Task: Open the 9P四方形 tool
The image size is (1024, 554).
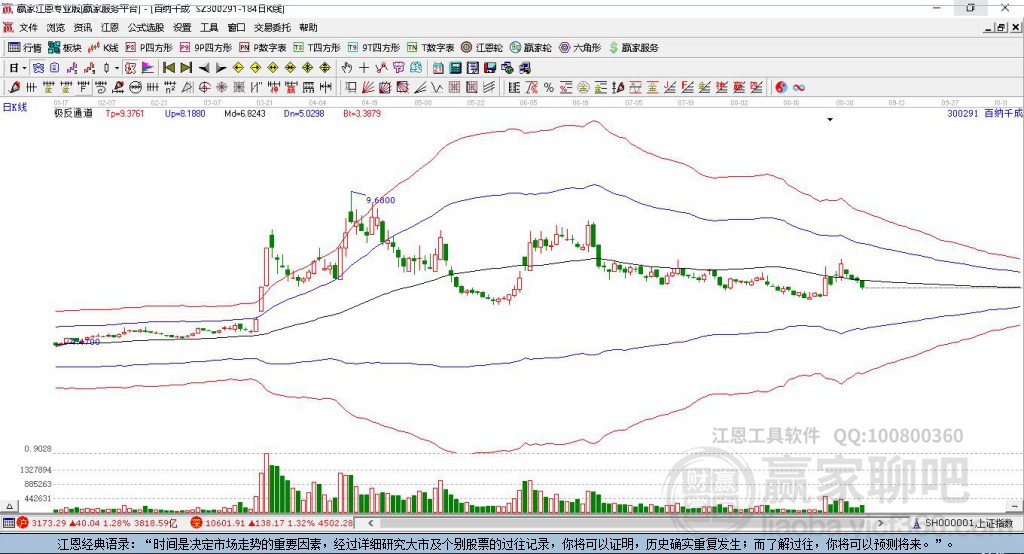Action: pyautogui.click(x=206, y=48)
